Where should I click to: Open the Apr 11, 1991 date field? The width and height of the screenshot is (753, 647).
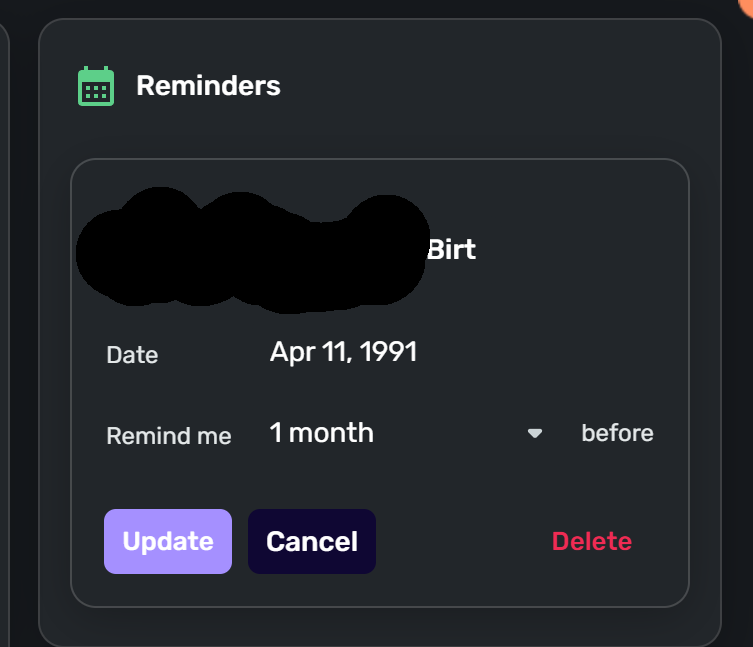(x=343, y=352)
